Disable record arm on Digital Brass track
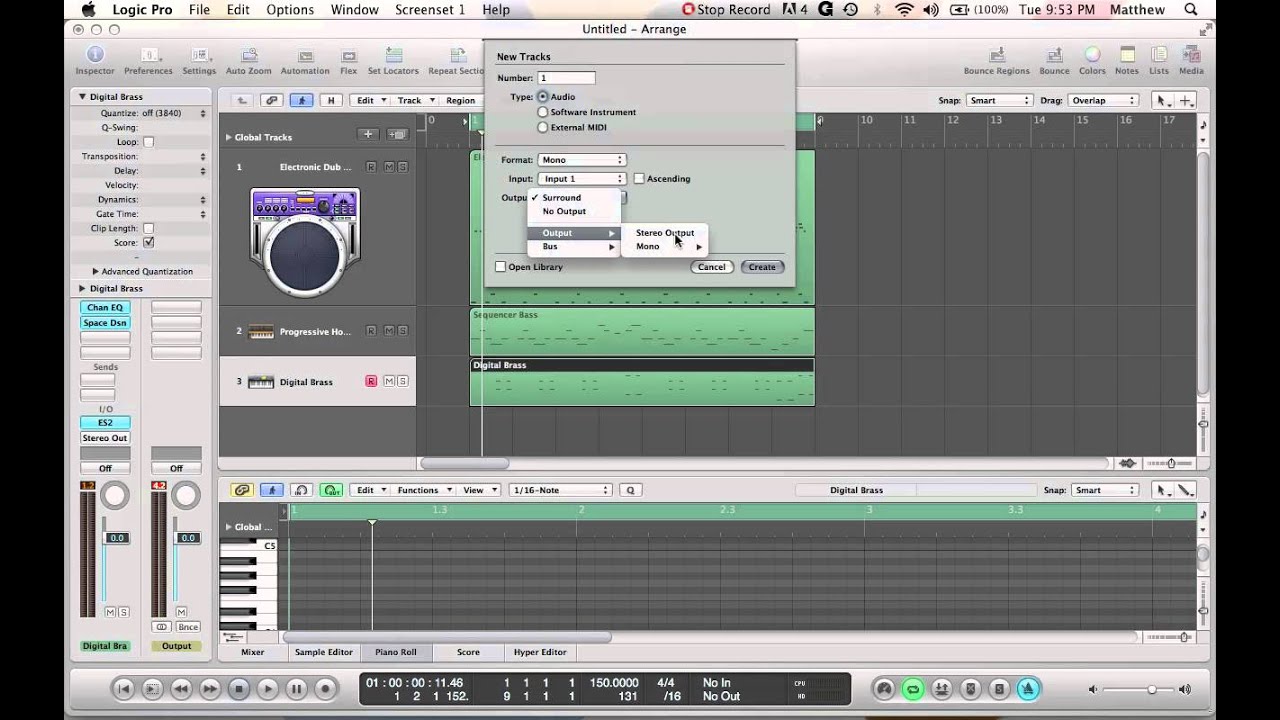The width and height of the screenshot is (1280, 720). (x=371, y=382)
